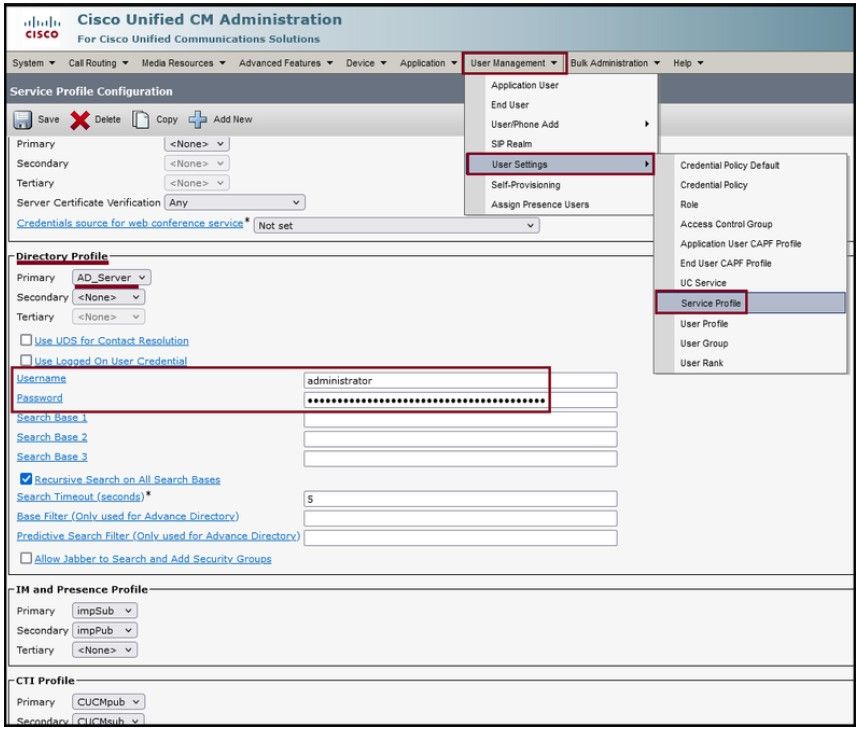Click Predictive Search Filter link
Screen dimensions: 858x730
pos(158,536)
